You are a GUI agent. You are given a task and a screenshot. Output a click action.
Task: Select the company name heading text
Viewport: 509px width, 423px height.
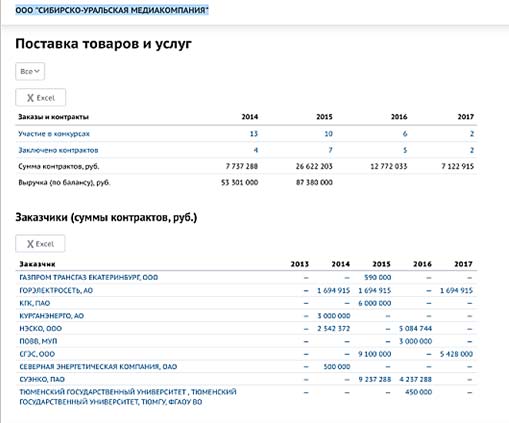pyautogui.click(x=112, y=10)
